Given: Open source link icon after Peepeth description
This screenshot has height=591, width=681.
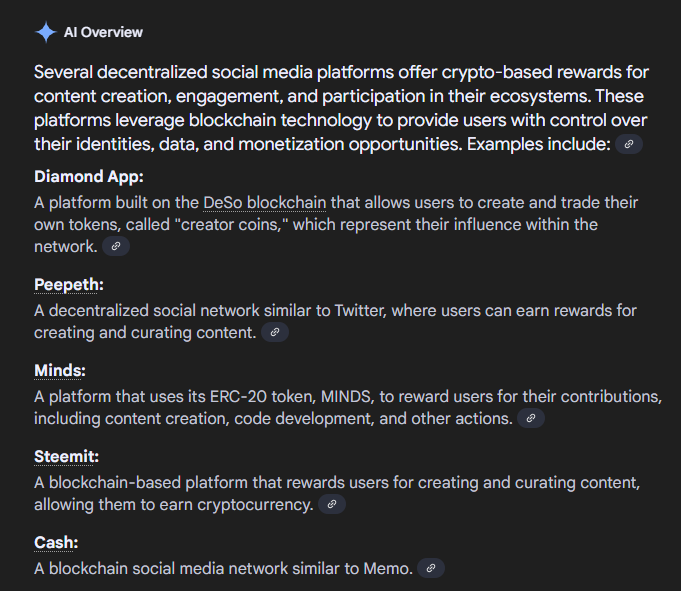Looking at the screenshot, I should [274, 332].
